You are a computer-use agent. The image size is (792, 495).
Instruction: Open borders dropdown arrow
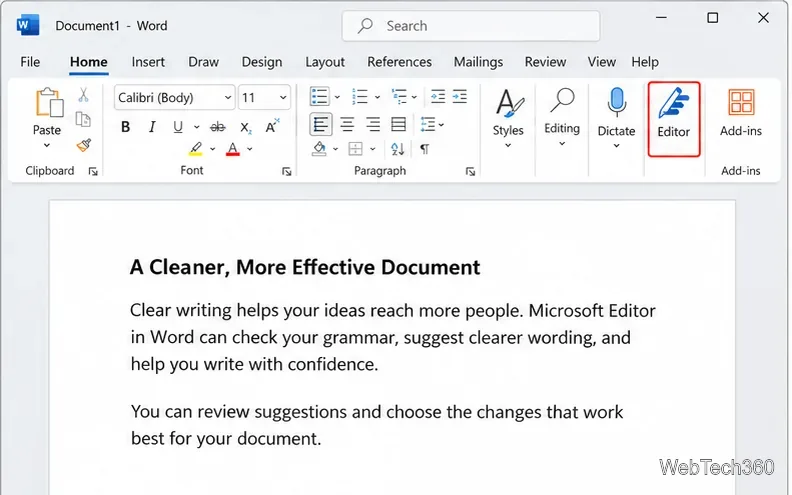coord(373,149)
